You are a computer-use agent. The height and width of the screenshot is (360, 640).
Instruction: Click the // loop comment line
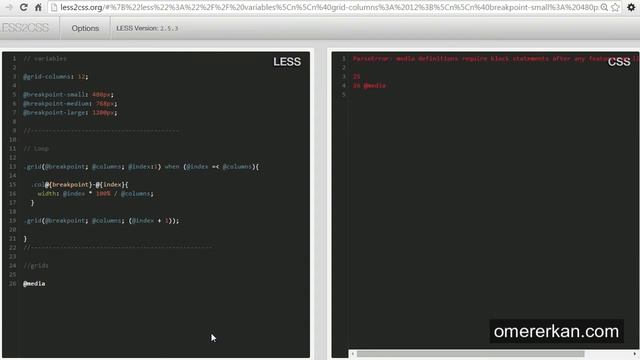36,149
